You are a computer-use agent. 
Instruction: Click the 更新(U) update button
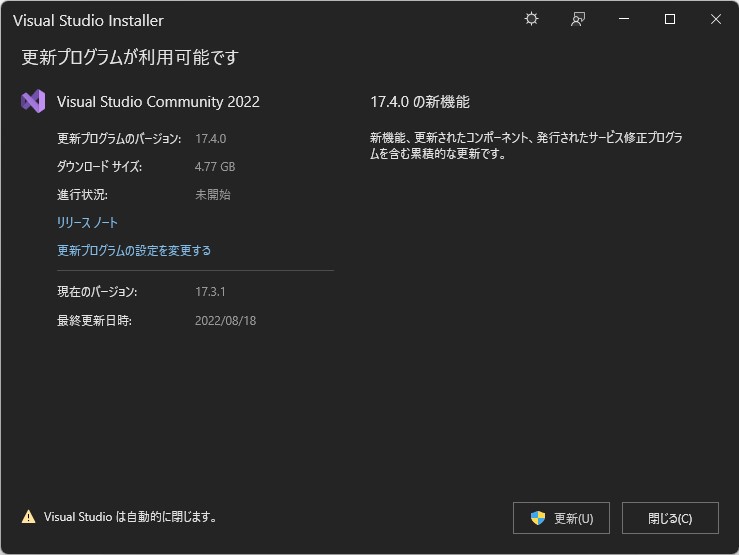click(561, 518)
